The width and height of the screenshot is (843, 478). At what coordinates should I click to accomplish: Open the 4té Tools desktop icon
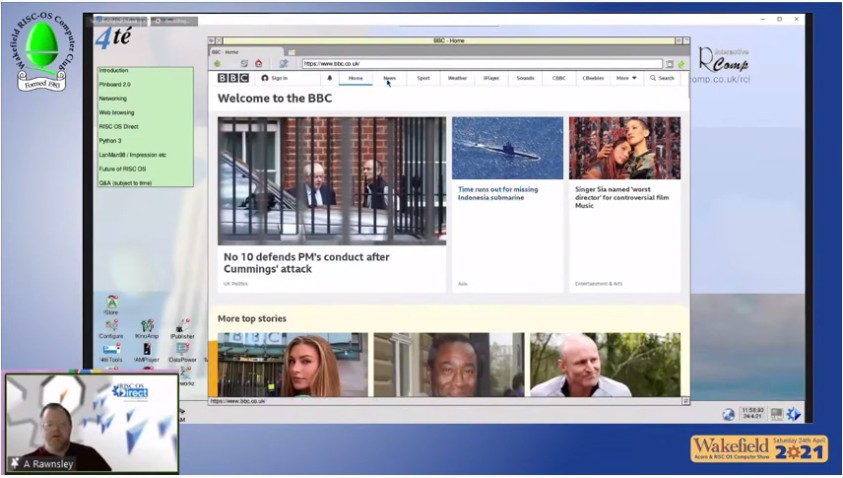point(111,352)
